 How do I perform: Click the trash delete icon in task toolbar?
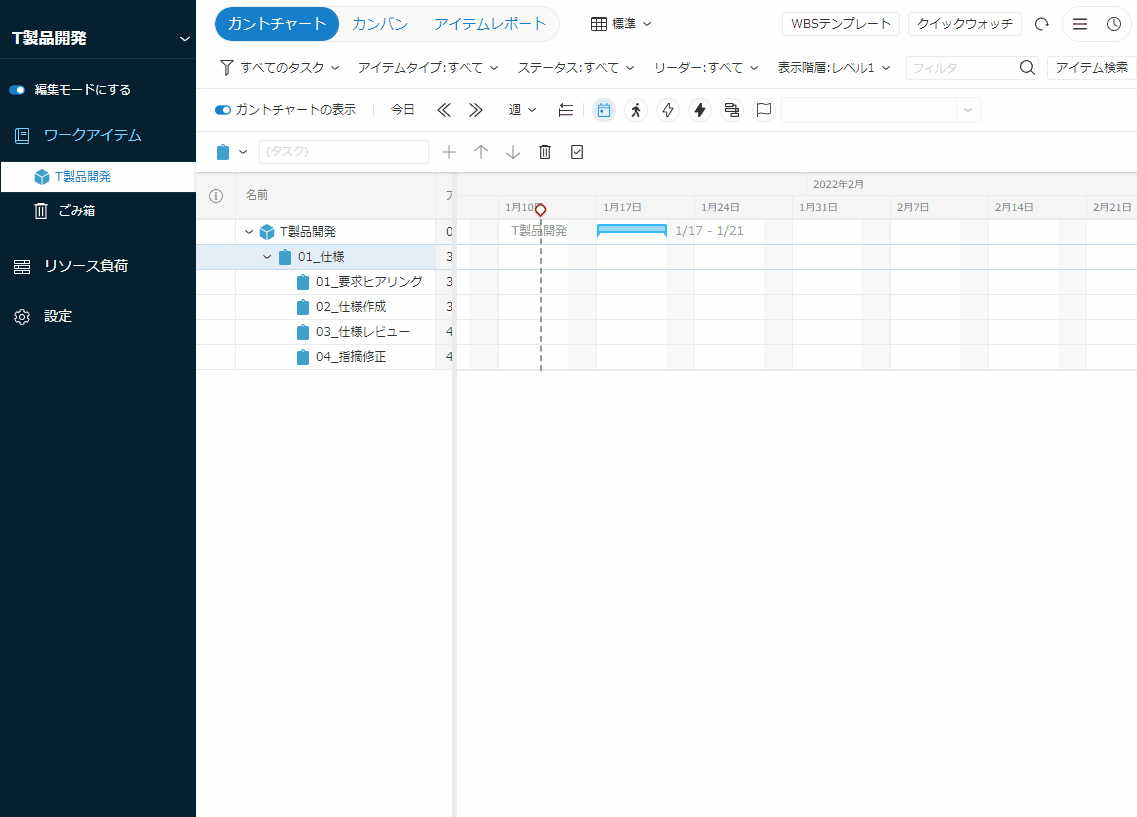click(545, 152)
